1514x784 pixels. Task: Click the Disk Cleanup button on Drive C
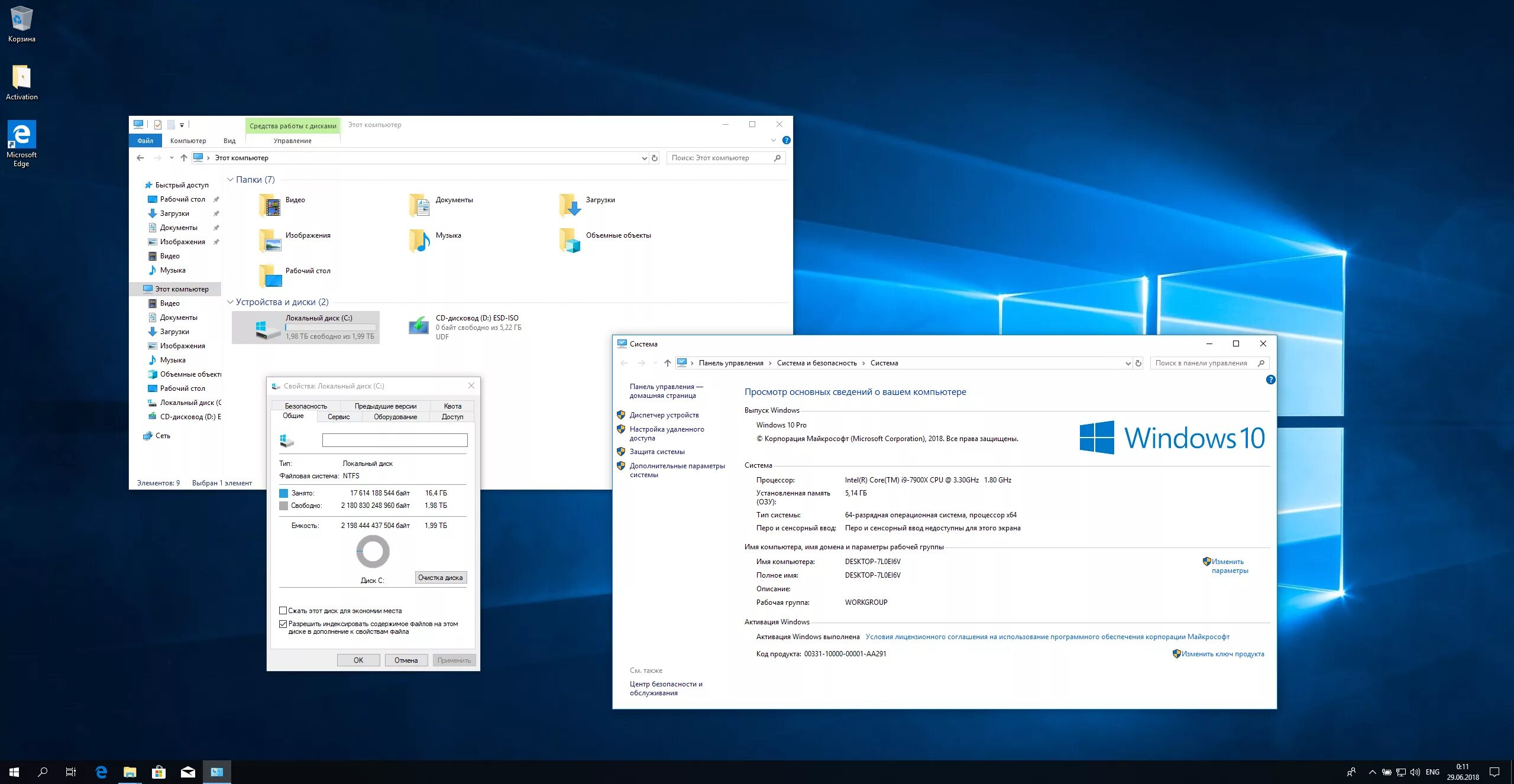coord(440,577)
